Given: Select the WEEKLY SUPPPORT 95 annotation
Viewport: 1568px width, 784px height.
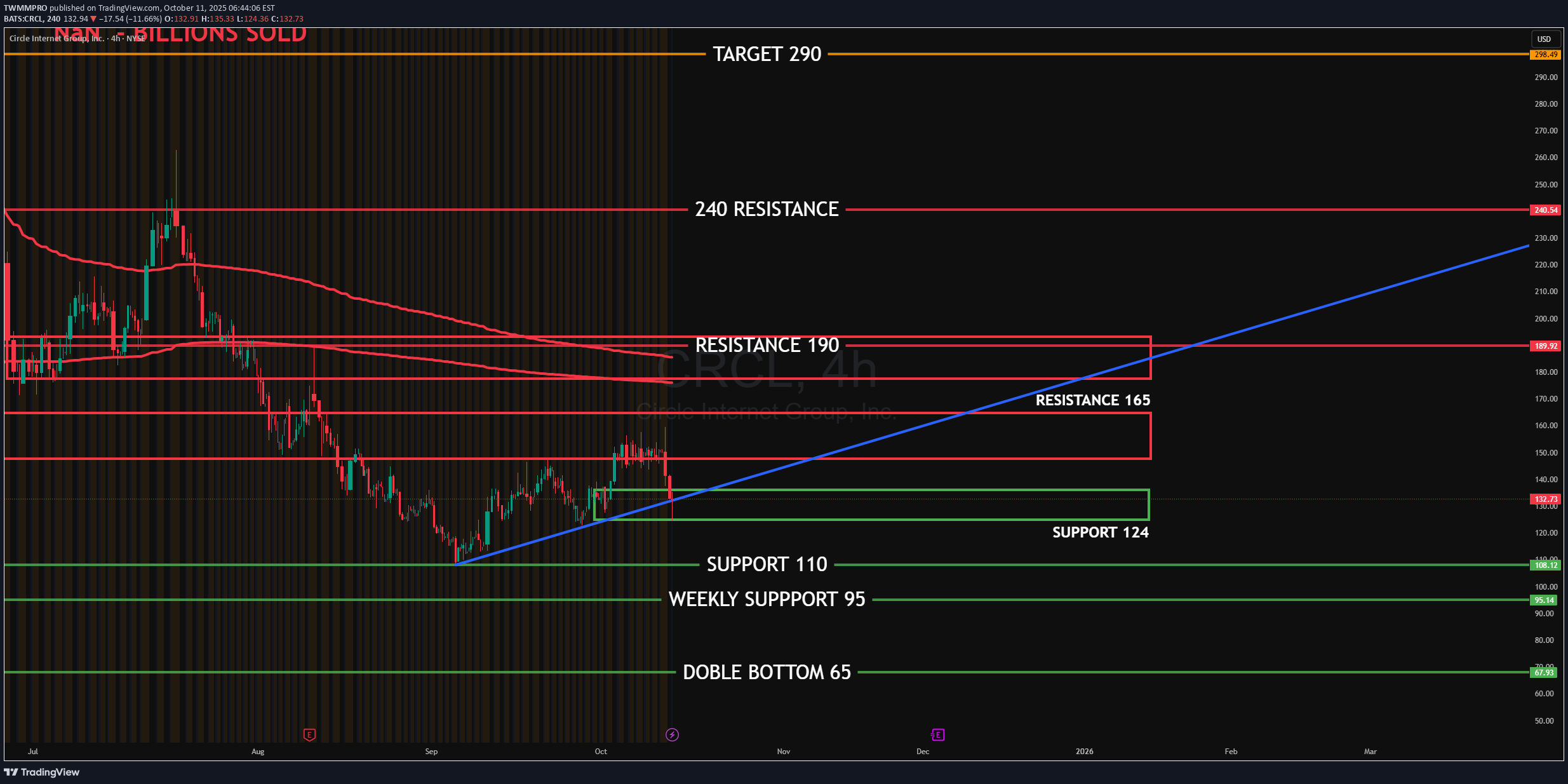Looking at the screenshot, I should [767, 599].
